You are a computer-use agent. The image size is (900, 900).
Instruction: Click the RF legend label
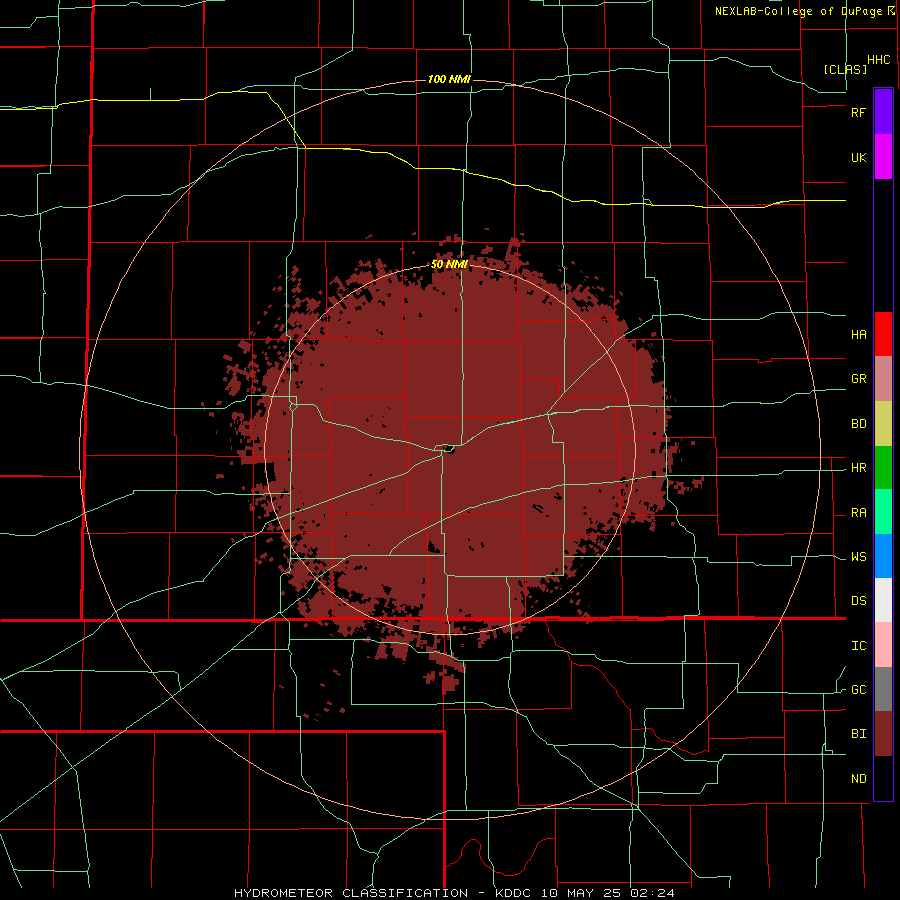coord(858,112)
